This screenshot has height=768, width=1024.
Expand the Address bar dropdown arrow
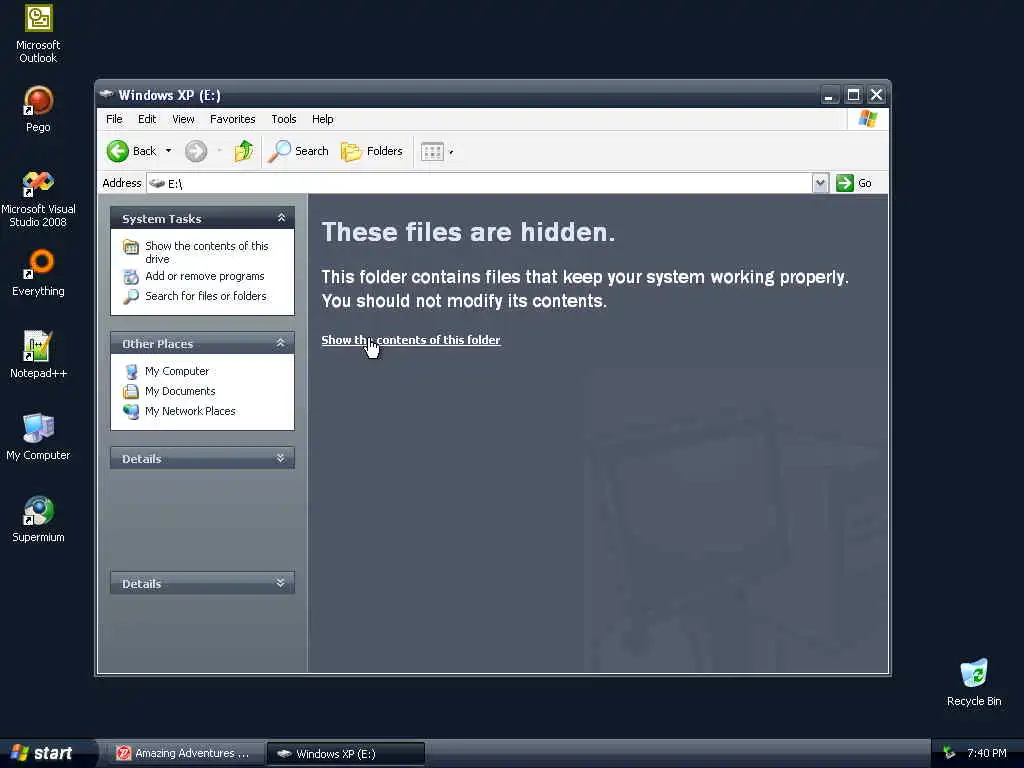(x=820, y=184)
